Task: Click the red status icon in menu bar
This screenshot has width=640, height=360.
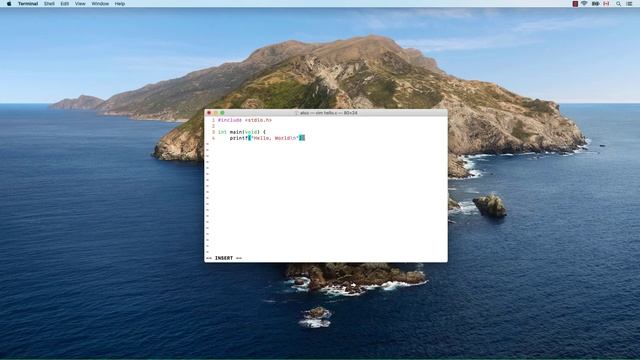Action: click(575, 4)
